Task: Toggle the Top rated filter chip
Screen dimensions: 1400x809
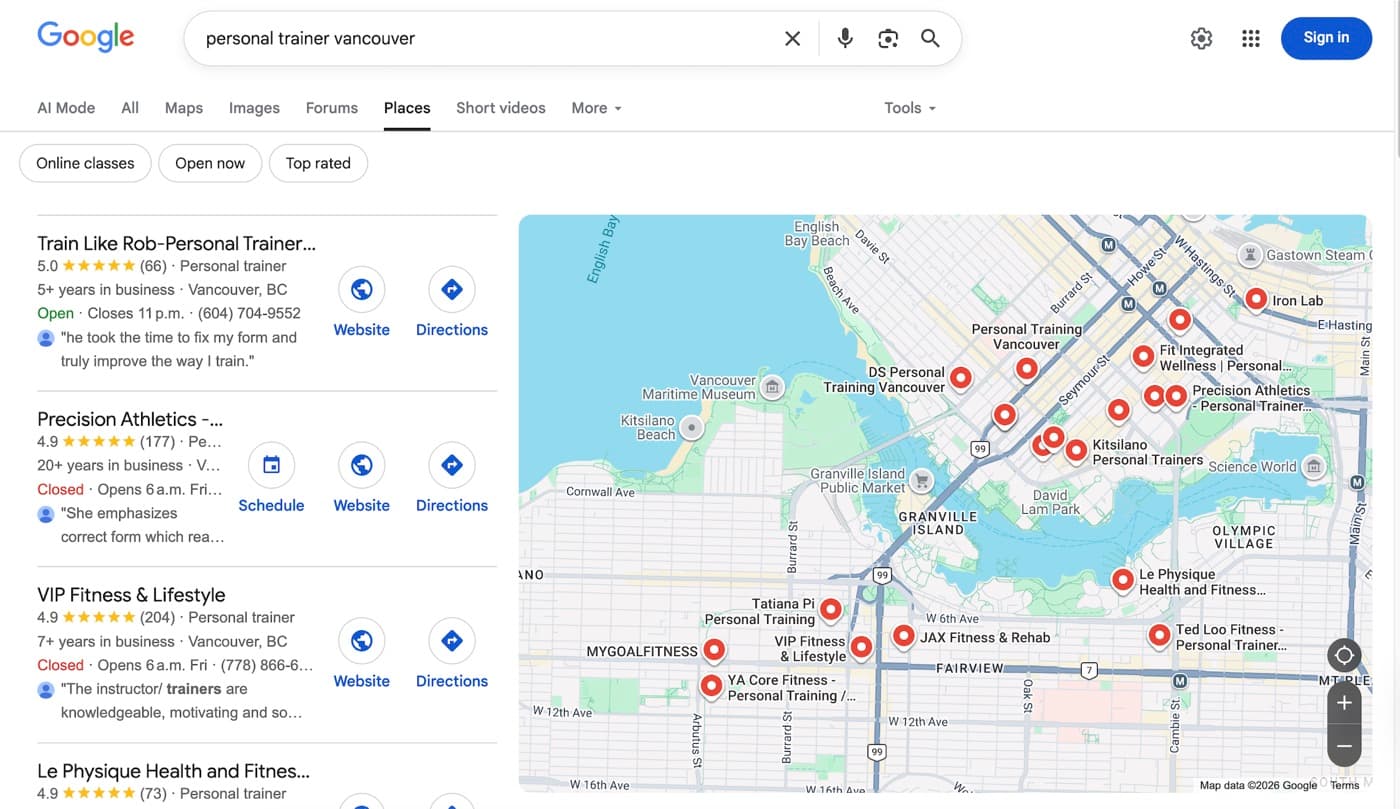Action: [318, 163]
